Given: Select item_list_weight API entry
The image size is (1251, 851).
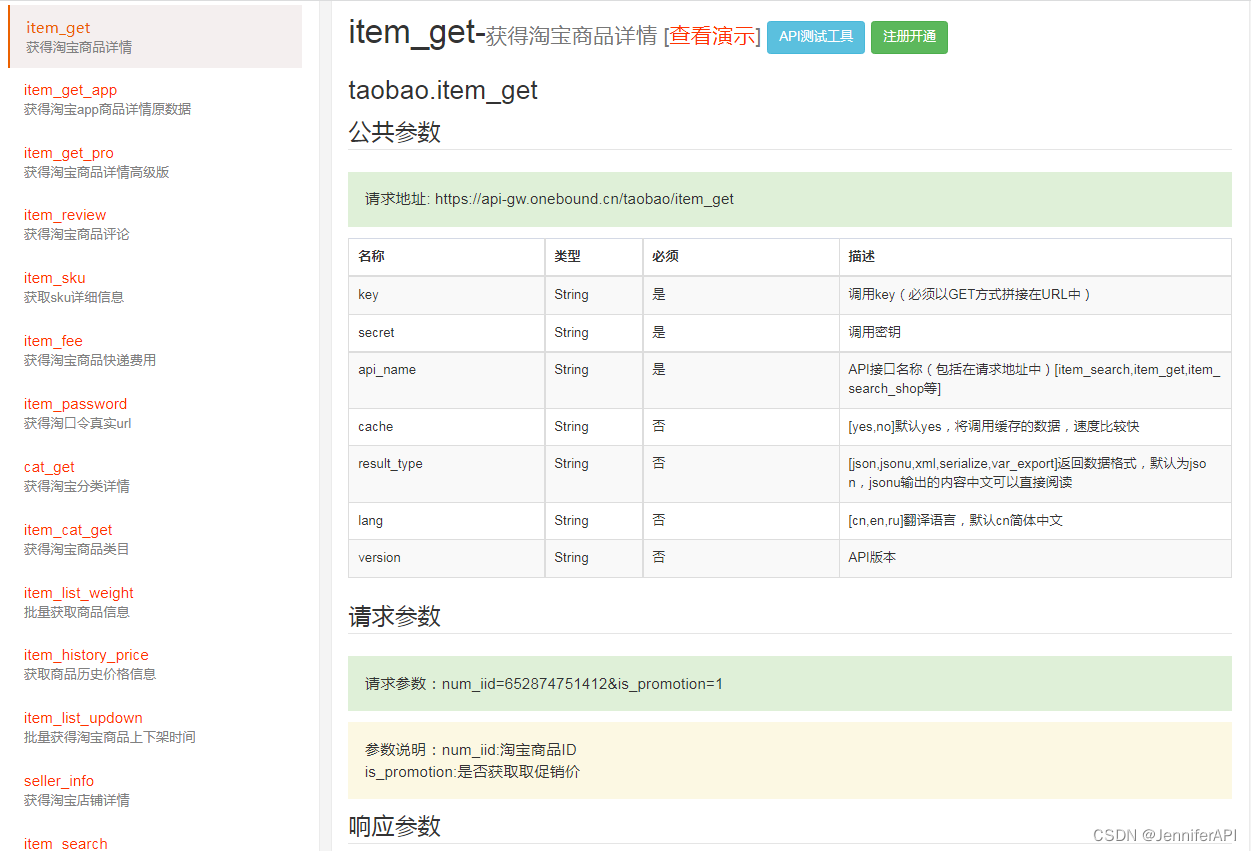Looking at the screenshot, I should (79, 593).
